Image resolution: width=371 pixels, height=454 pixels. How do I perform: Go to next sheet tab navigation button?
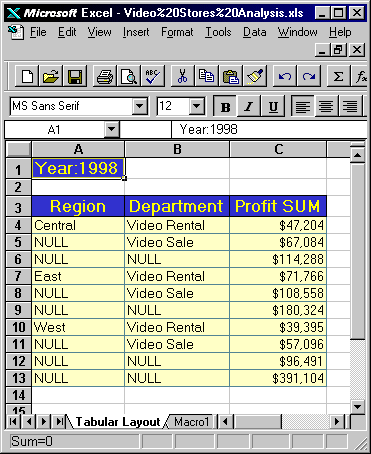[x=44, y=422]
